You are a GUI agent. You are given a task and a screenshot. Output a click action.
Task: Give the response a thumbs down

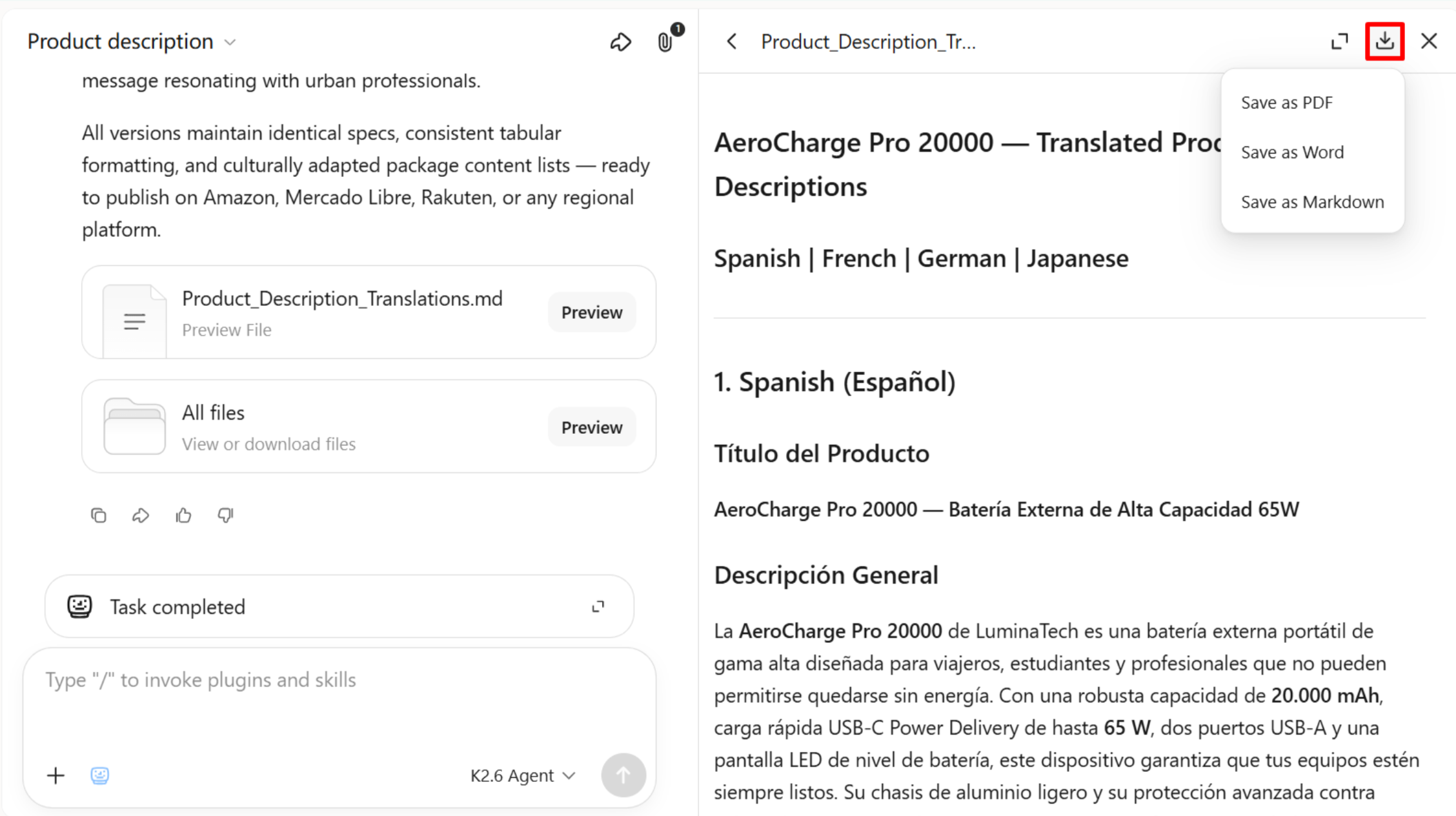pyautogui.click(x=225, y=515)
